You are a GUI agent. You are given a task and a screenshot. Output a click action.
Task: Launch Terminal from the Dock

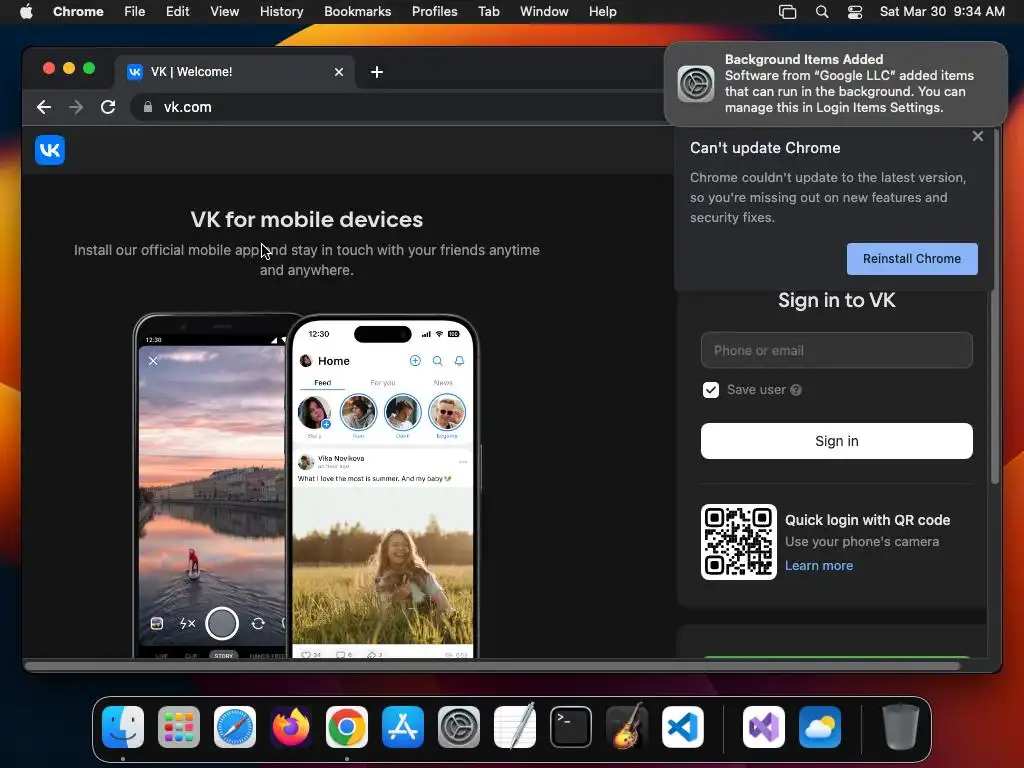tap(571, 727)
